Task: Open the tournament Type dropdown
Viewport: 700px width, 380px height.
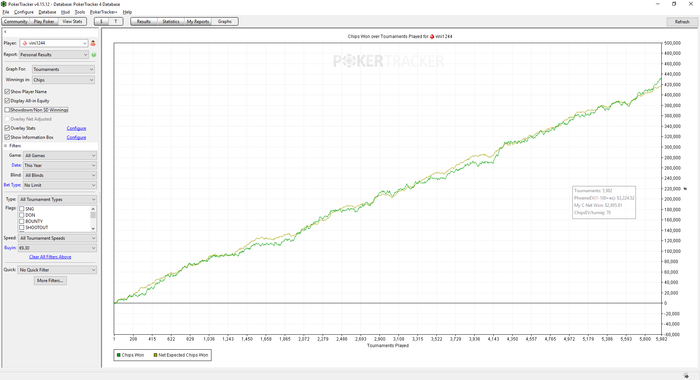Action: (57, 199)
